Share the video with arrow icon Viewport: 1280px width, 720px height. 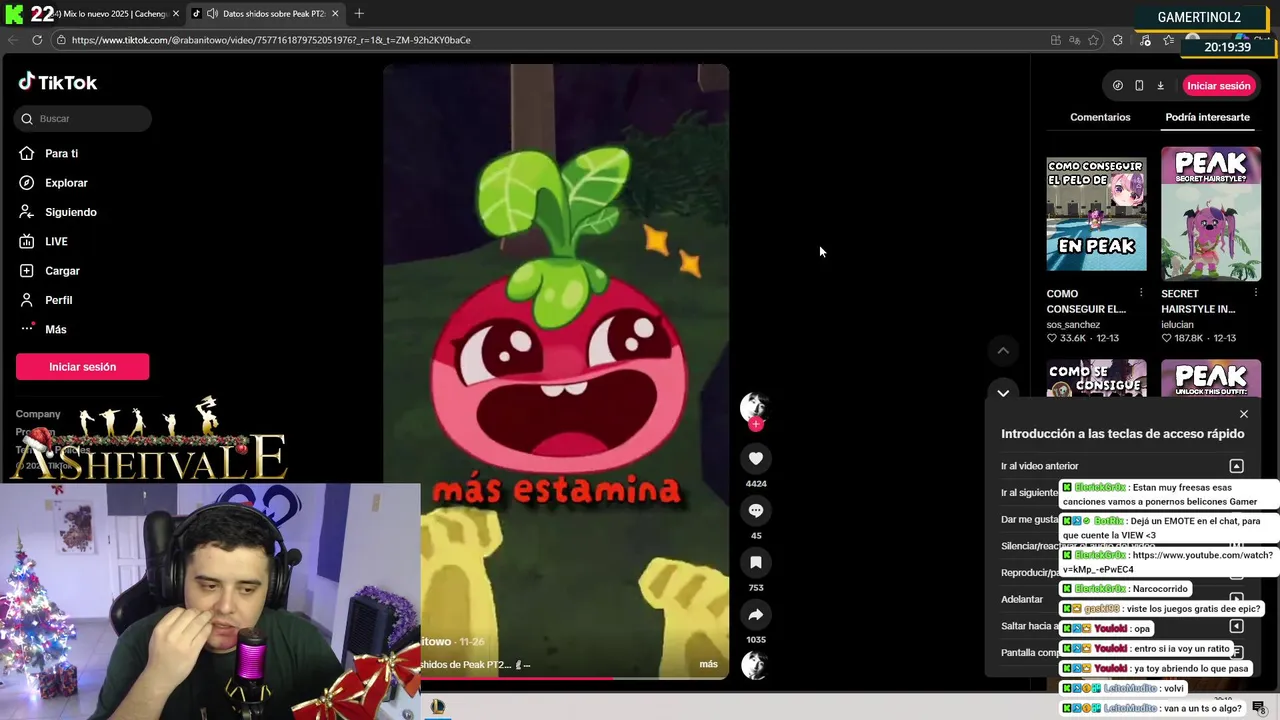coord(756,614)
